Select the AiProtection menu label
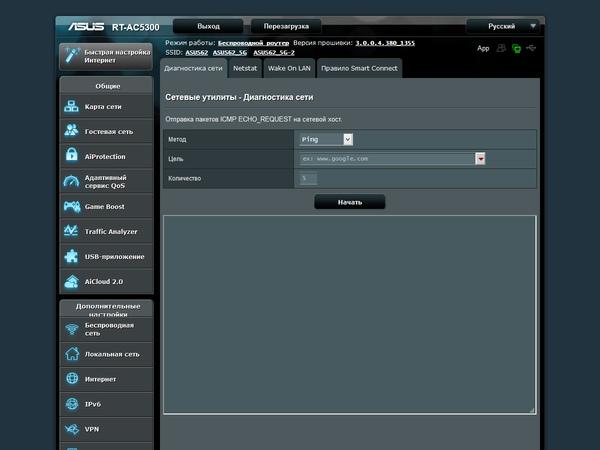The width and height of the screenshot is (600, 450). [x=105, y=157]
